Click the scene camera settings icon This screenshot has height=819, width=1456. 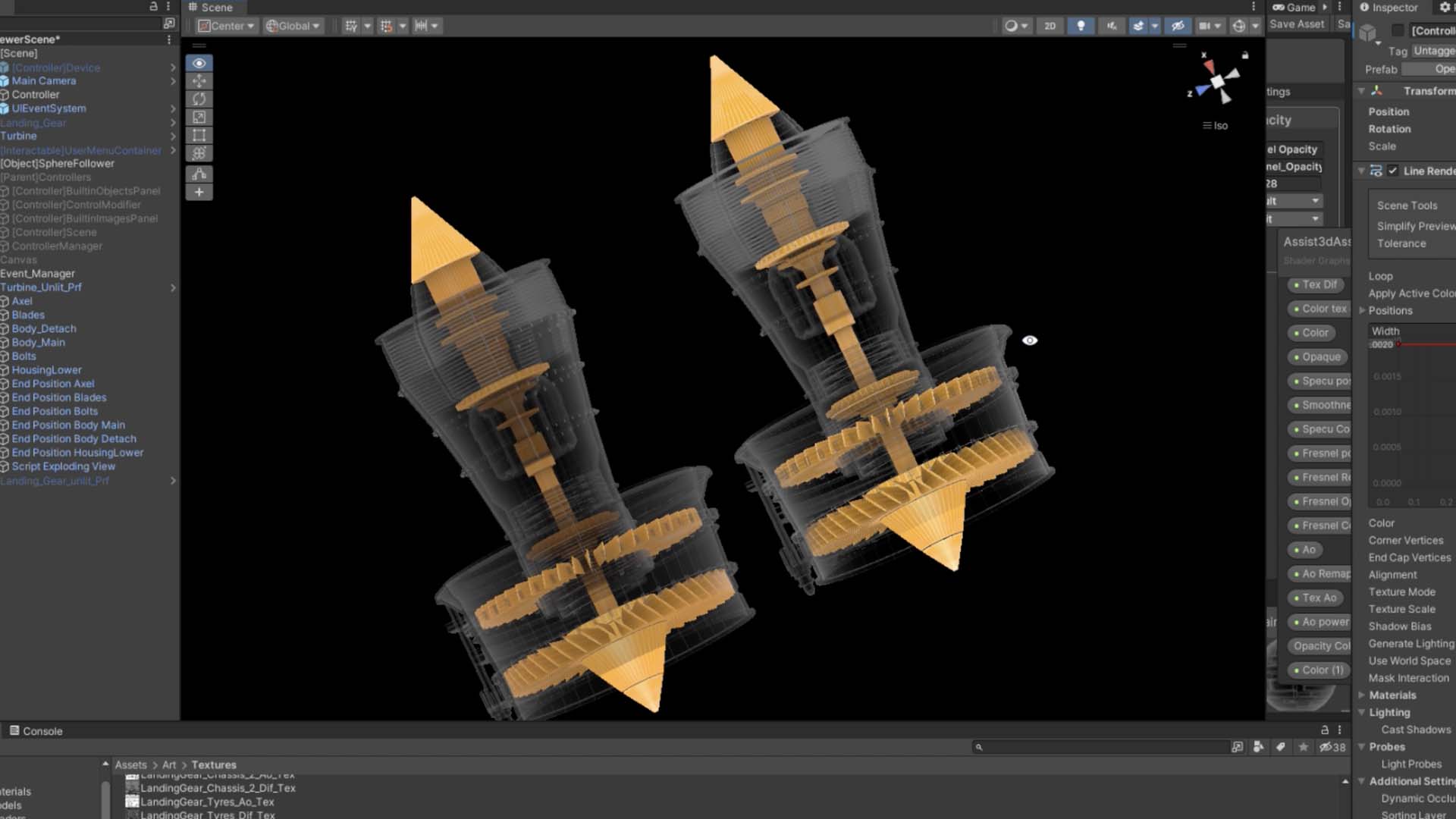tap(1204, 26)
